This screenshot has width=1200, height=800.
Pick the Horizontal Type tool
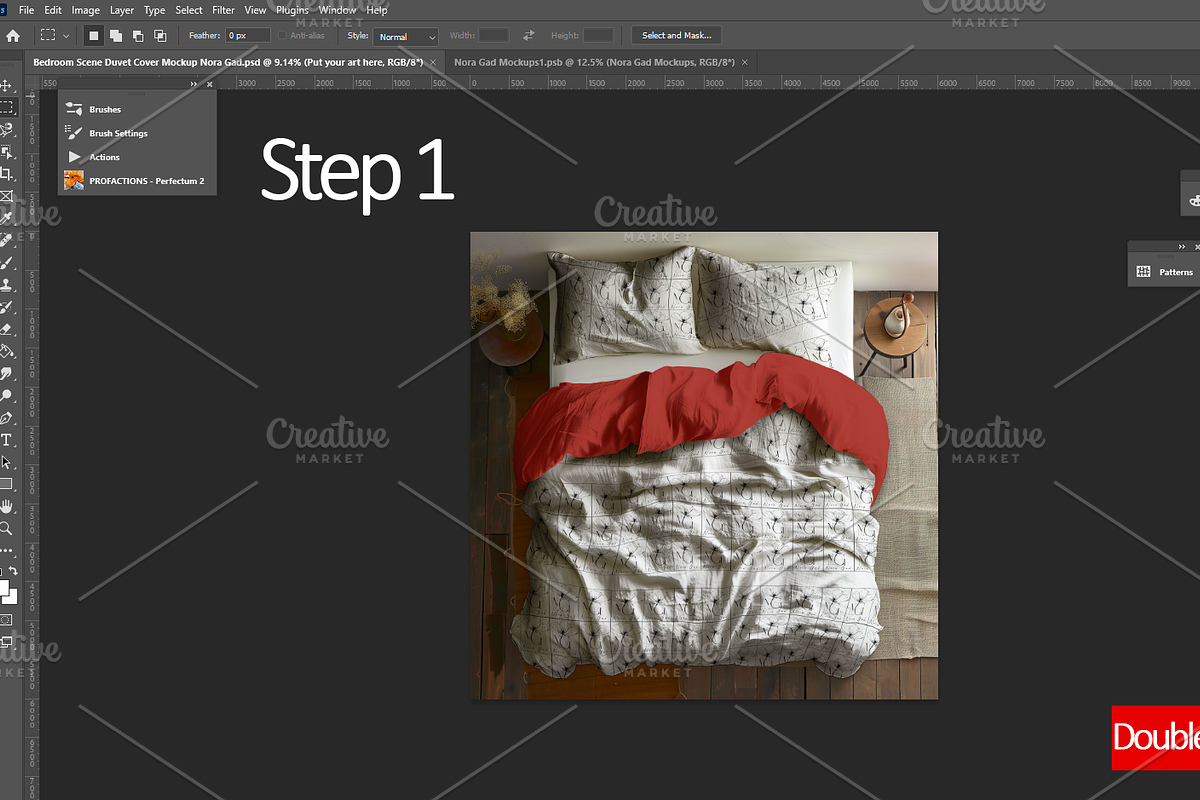[6, 440]
